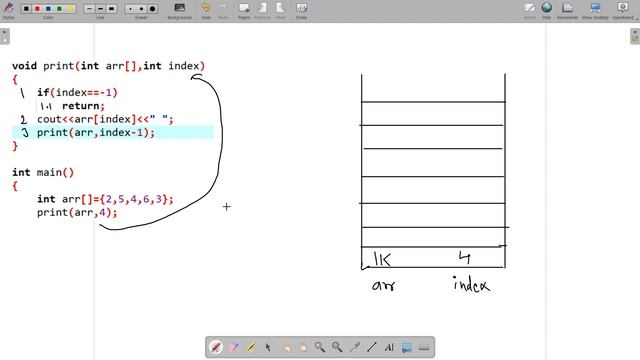Click the handwritten 'index' label under stack
640x360 pixels.
471,284
